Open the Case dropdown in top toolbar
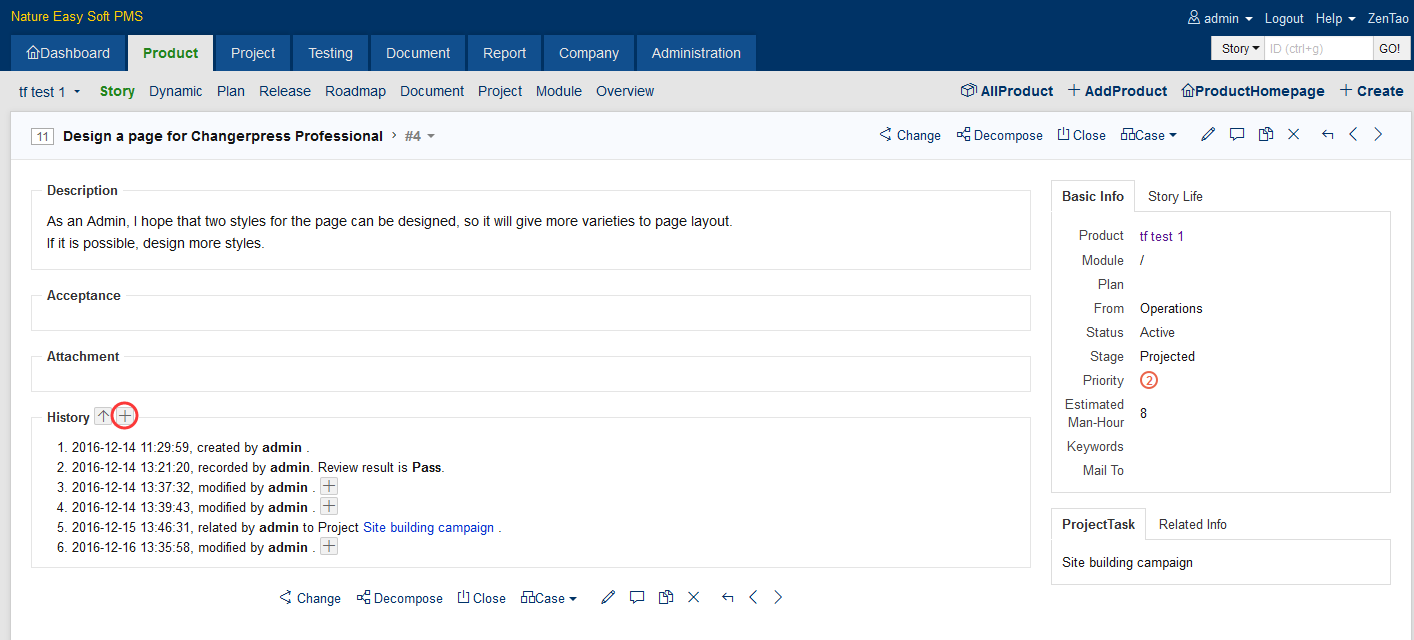Viewport: 1414px width, 640px height. 1149,135
